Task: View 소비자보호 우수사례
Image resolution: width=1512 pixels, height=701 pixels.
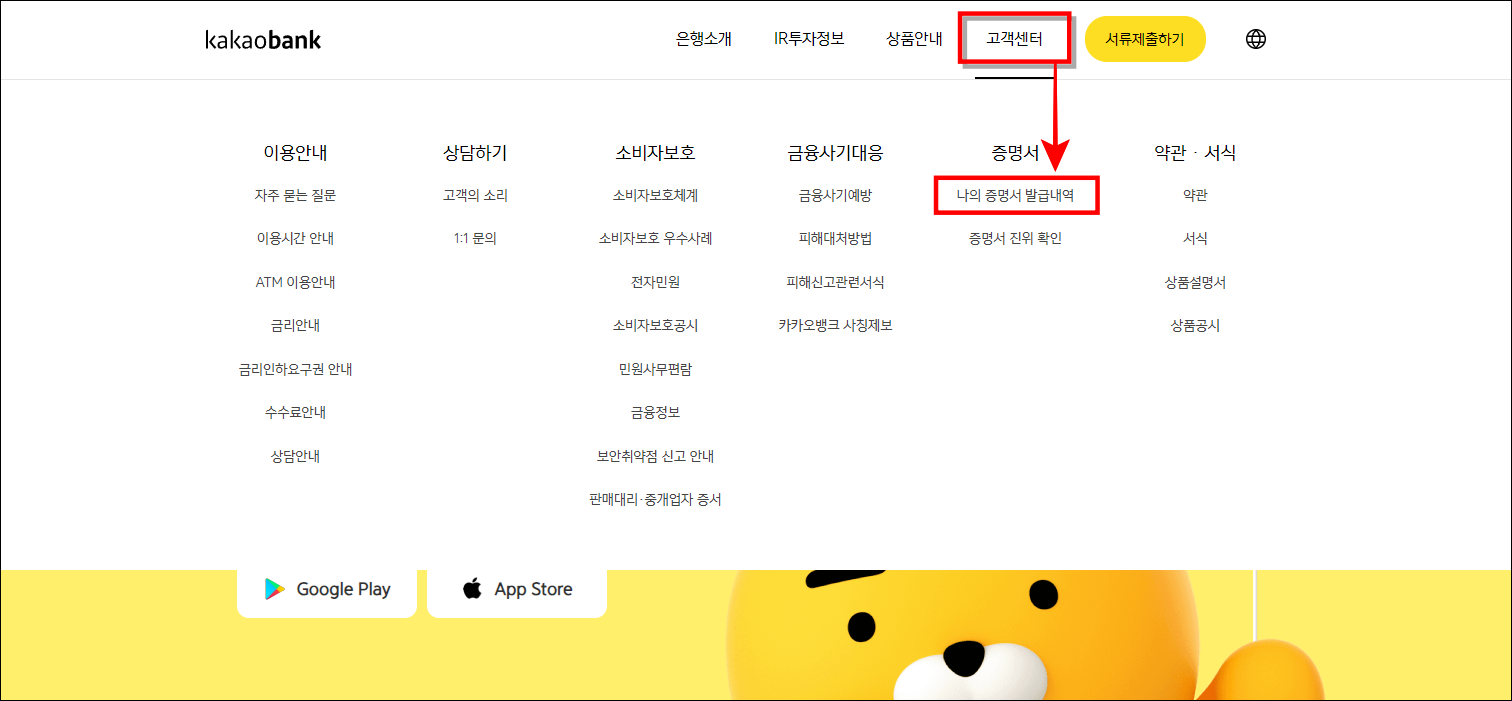Action: tap(655, 239)
